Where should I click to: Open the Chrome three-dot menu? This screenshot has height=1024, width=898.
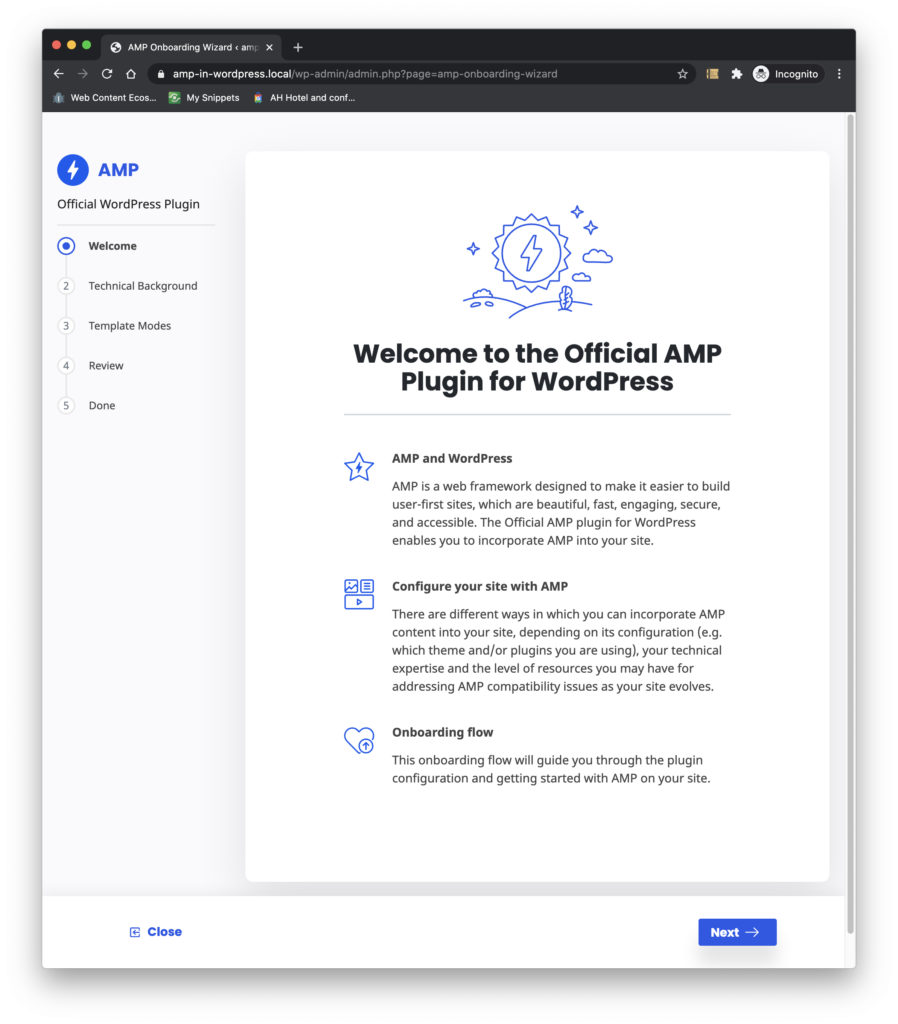tap(839, 74)
